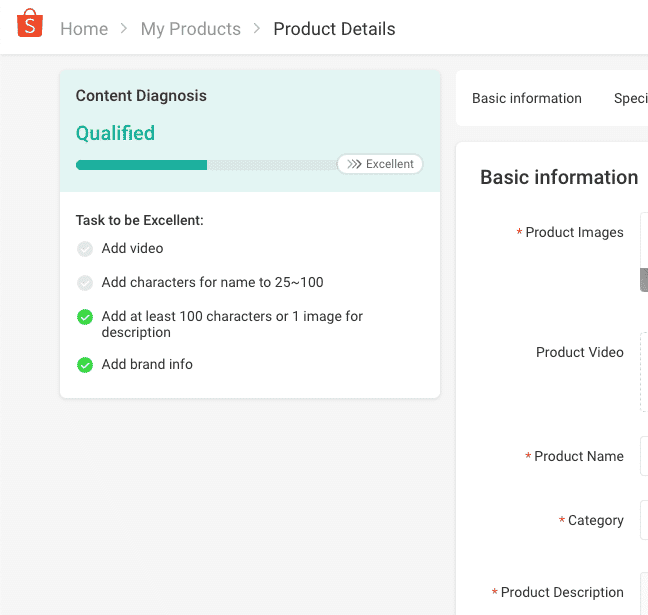Click the breadcrumb chevron after Home

(x=124, y=29)
